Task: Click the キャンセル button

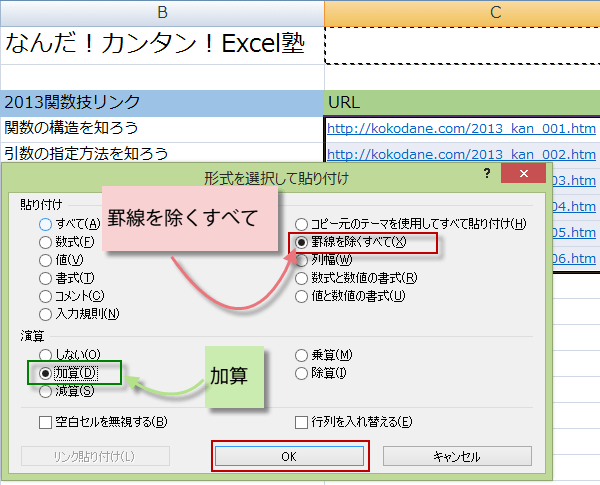Action: pyautogui.click(x=457, y=456)
